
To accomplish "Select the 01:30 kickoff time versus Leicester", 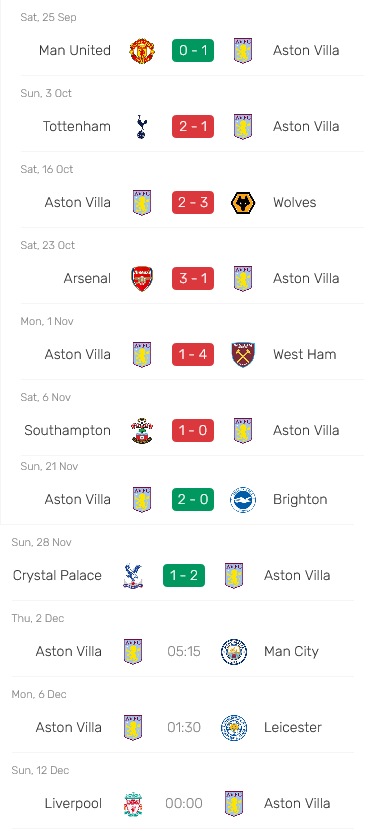I will click(184, 728).
